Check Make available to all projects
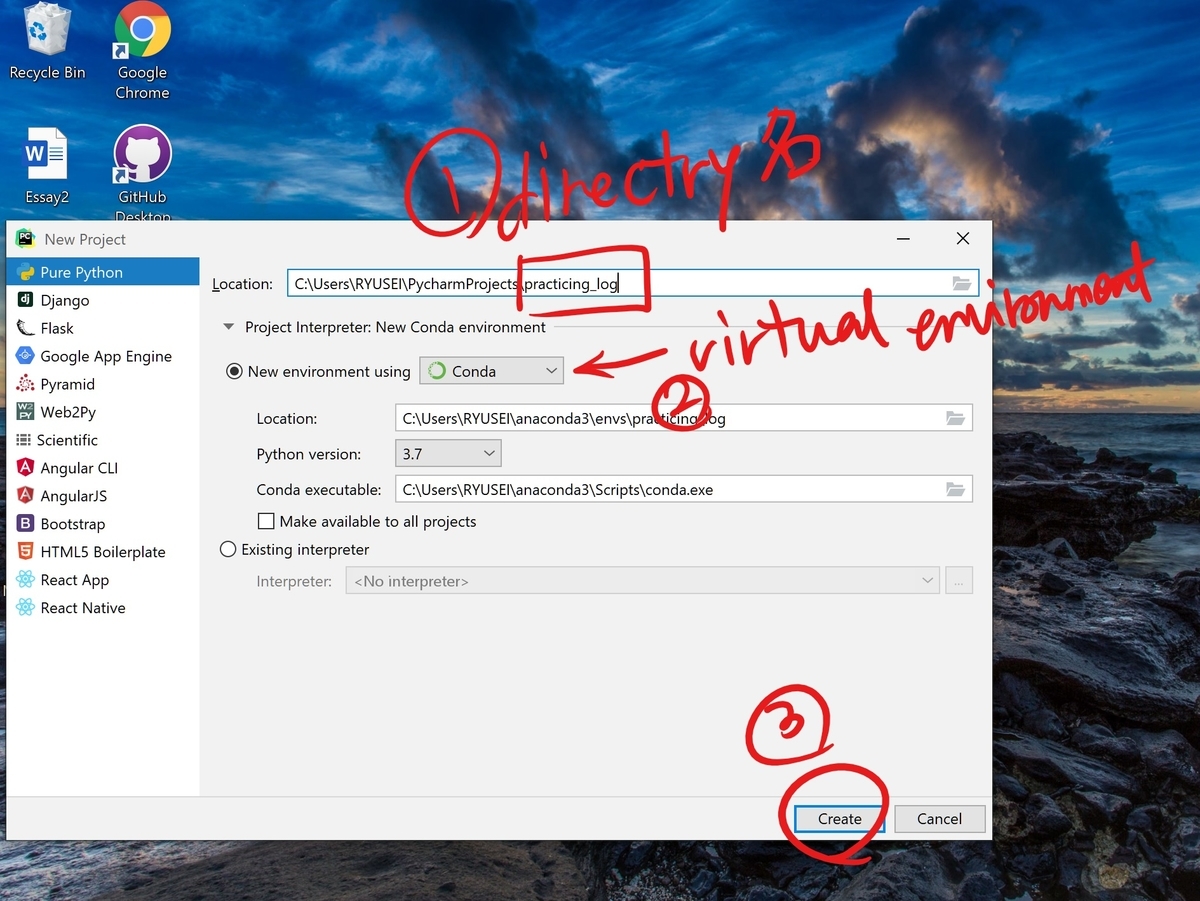Screen dimensions: 1200x901 point(266,521)
